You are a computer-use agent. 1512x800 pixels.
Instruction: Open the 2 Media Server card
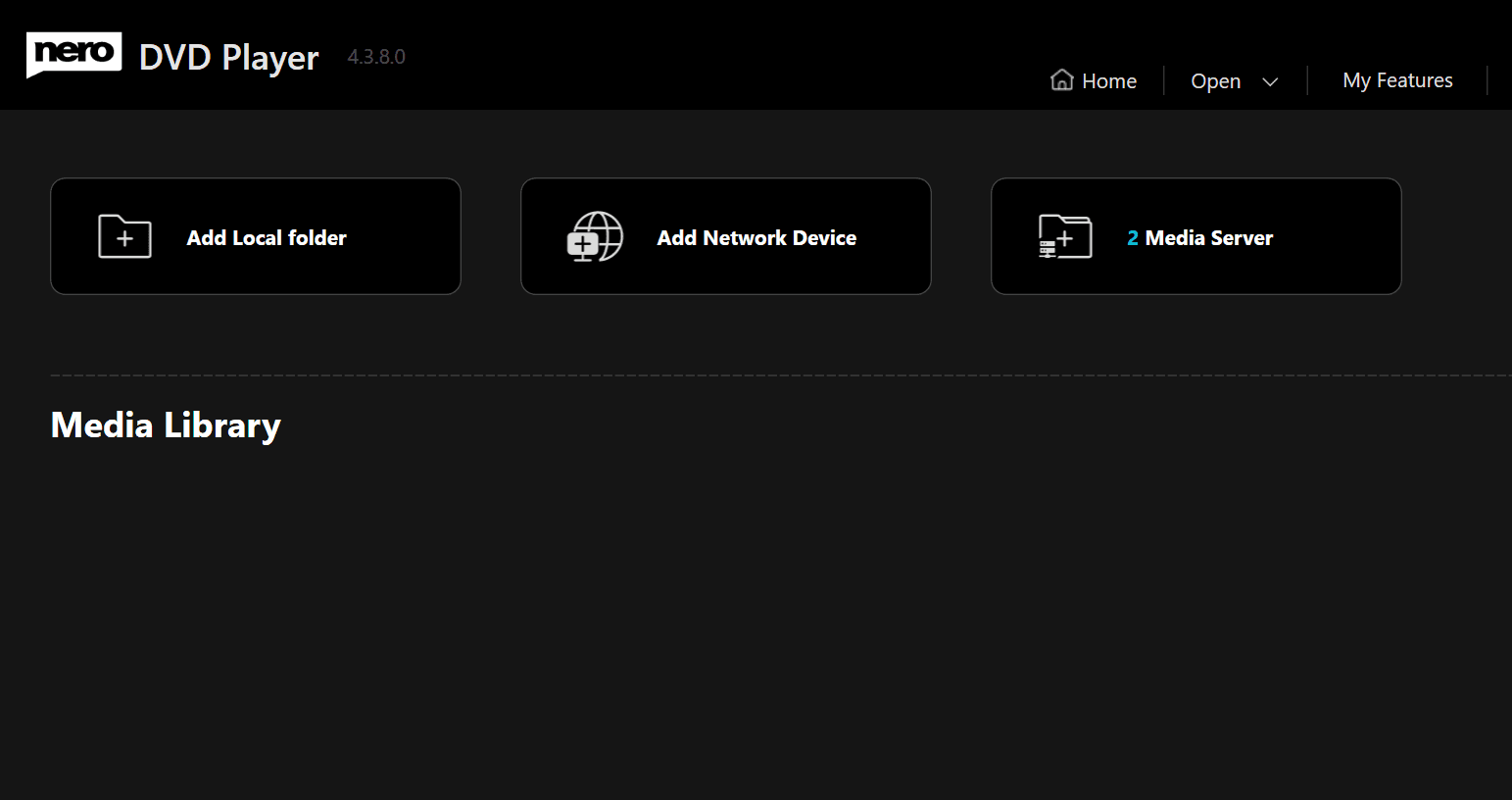click(1196, 236)
